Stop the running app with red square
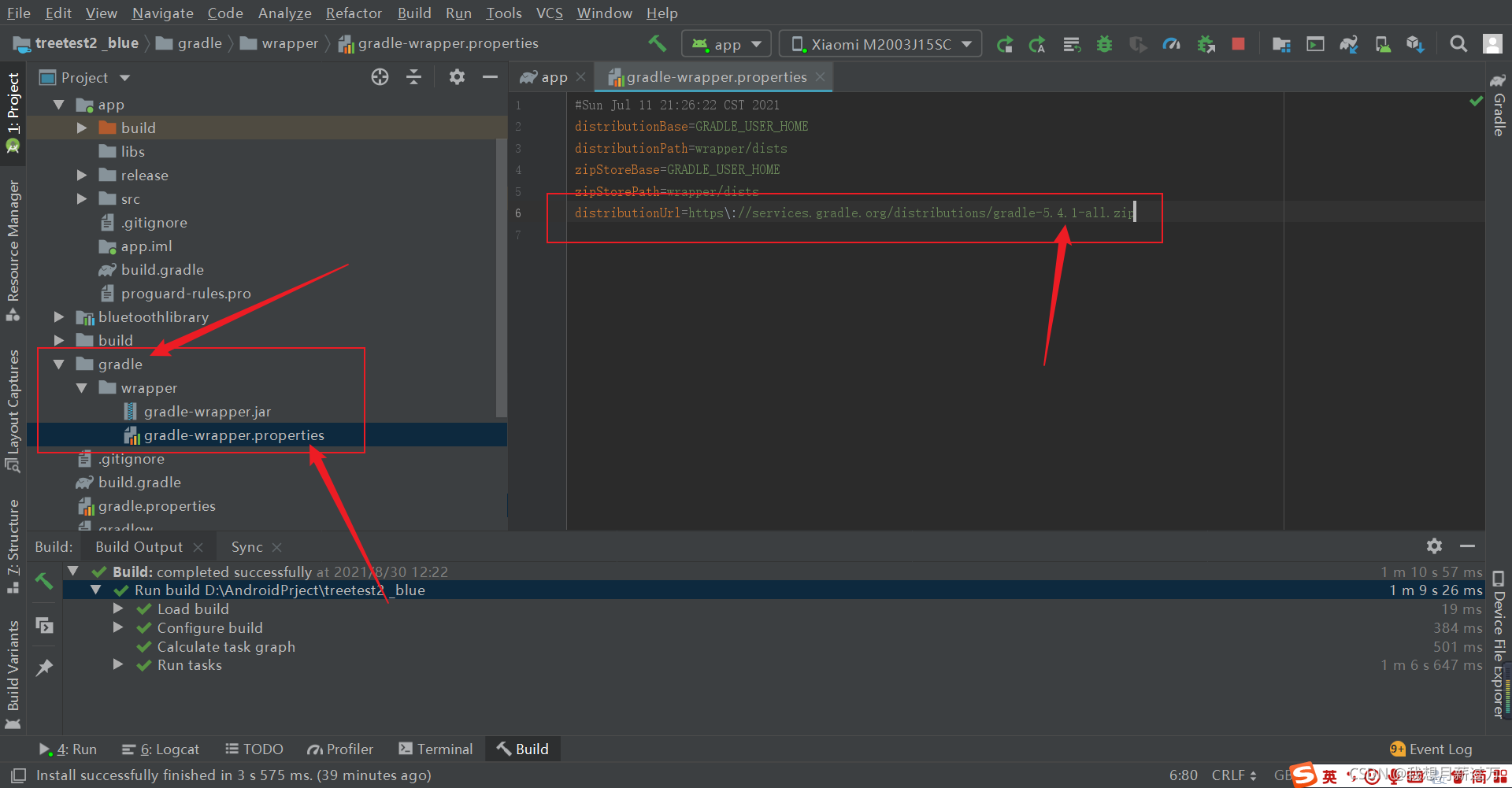Viewport: 1512px width, 788px height. tap(1239, 44)
